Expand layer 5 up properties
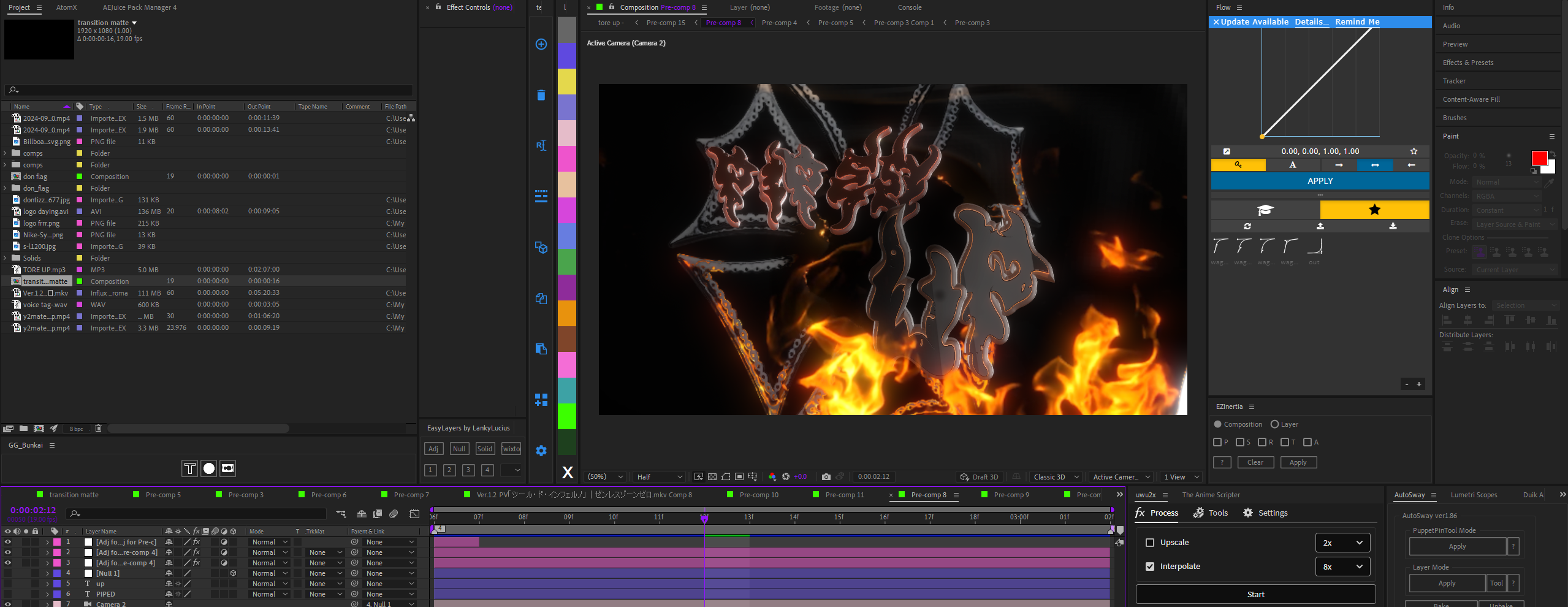 (47, 584)
